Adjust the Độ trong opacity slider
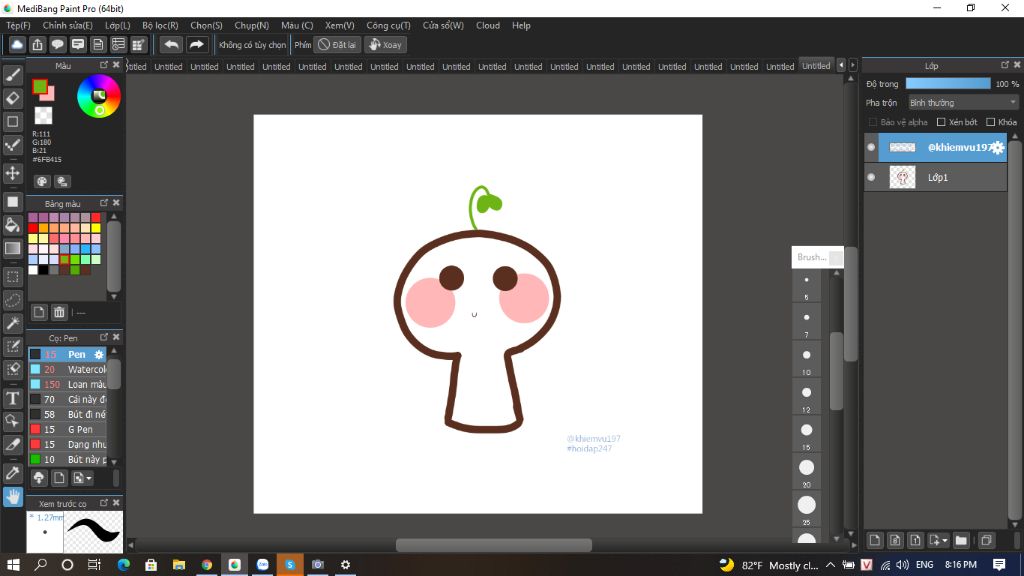 click(947, 84)
